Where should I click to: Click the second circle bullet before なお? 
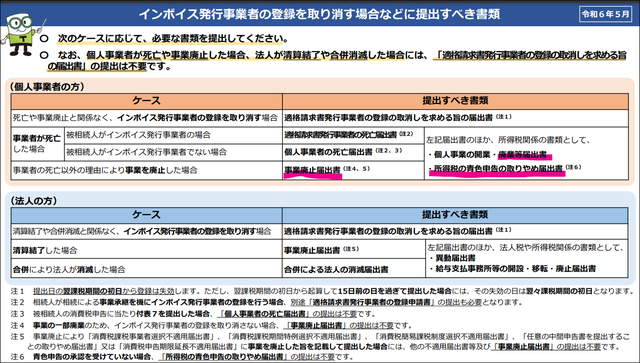(x=44, y=55)
